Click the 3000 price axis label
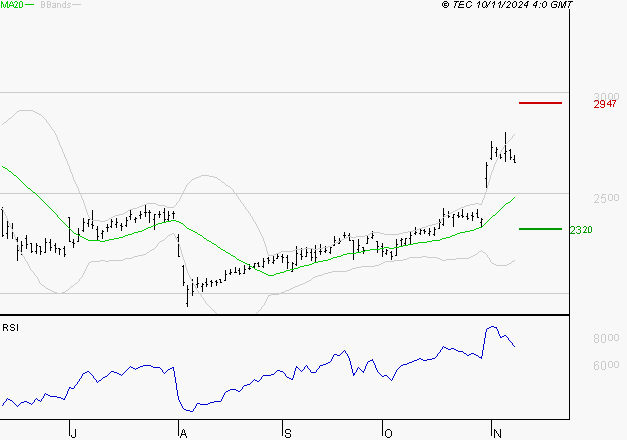 point(606,97)
